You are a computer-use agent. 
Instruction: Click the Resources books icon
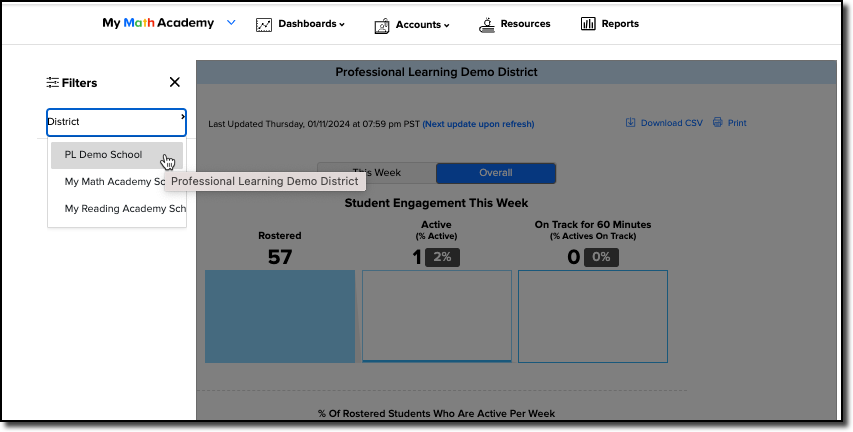[x=487, y=24]
